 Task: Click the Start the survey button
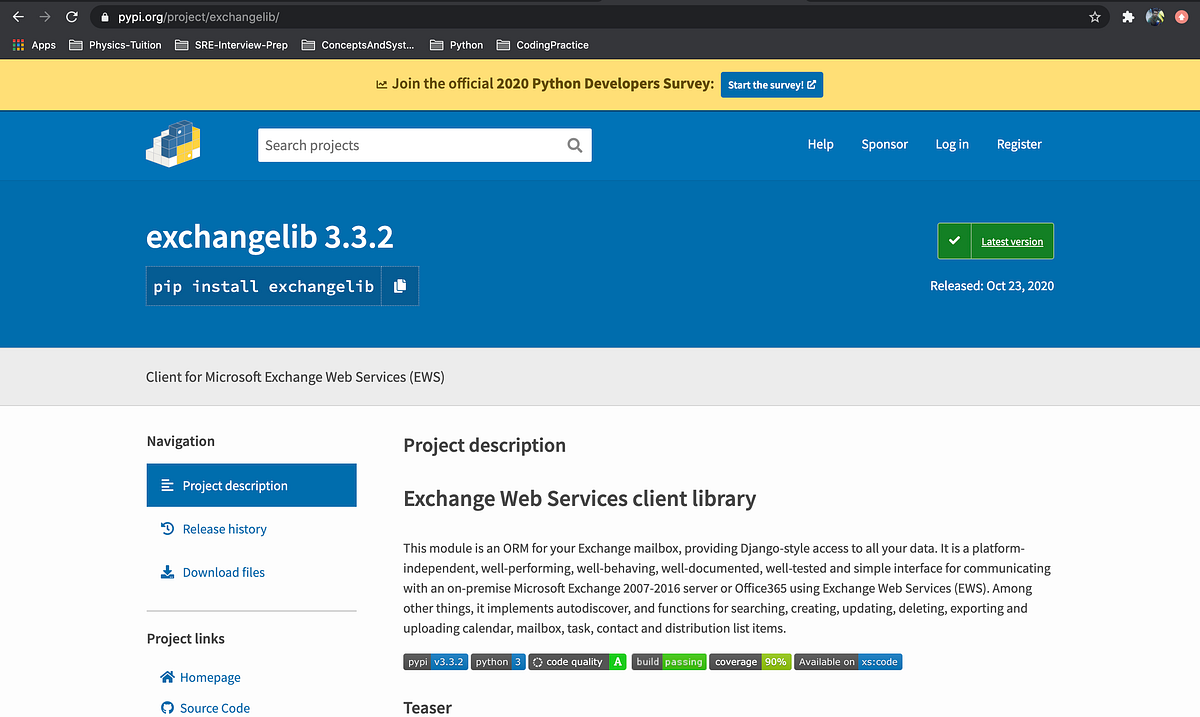(x=771, y=84)
